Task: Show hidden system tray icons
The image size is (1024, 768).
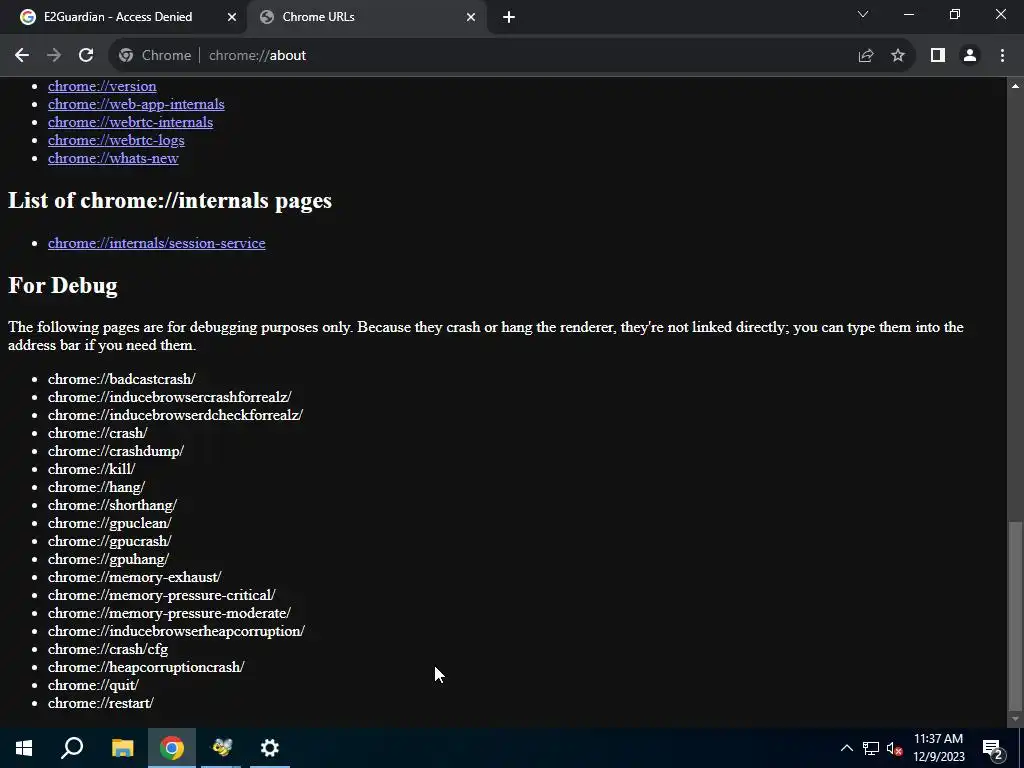Action: [x=846, y=748]
